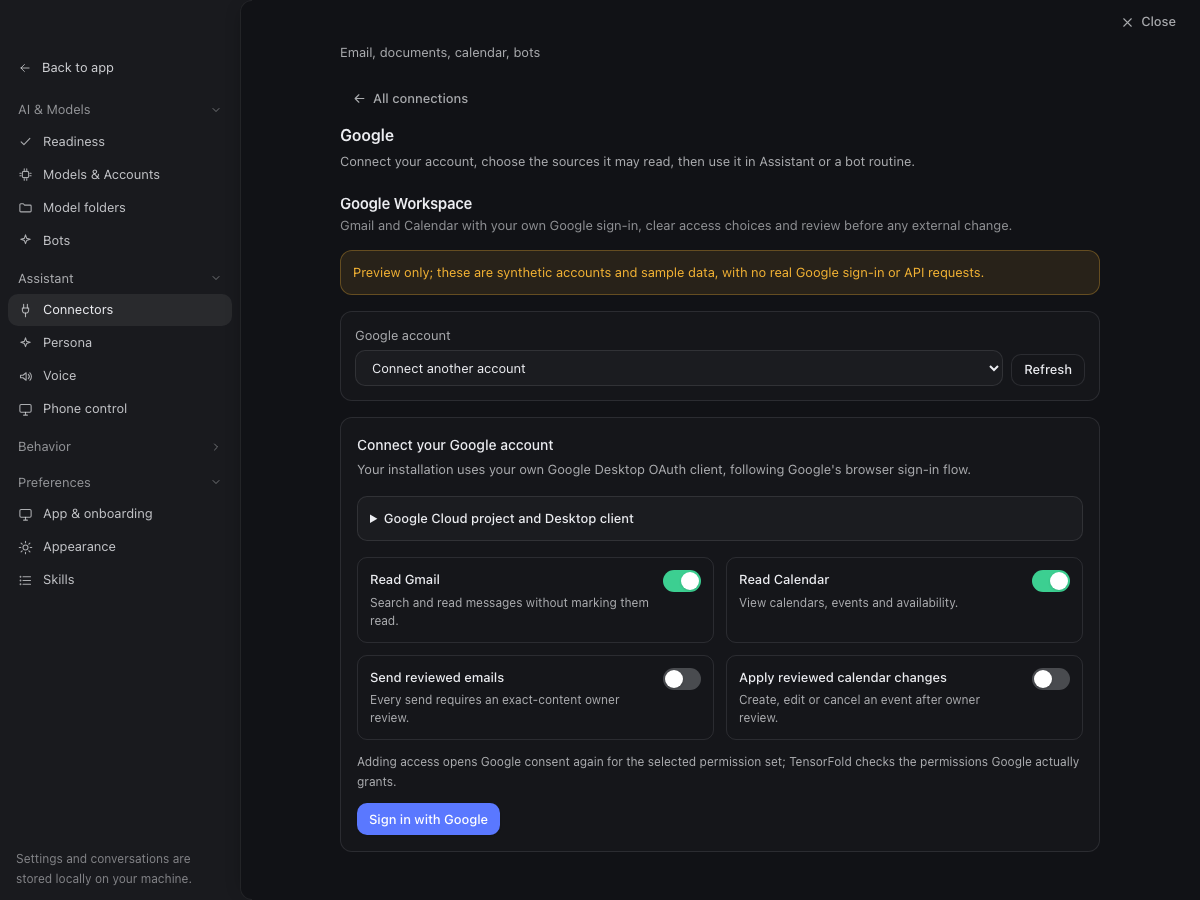Click the Google Workspace heading
1200x900 pixels.
pyautogui.click(x=406, y=203)
